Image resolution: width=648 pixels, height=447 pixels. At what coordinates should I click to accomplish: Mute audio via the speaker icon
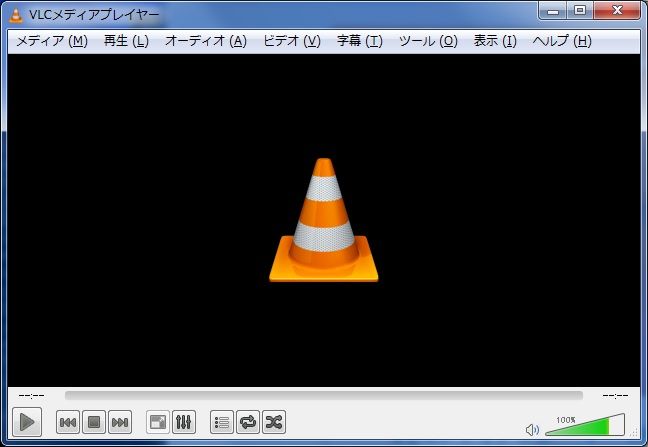tap(532, 430)
